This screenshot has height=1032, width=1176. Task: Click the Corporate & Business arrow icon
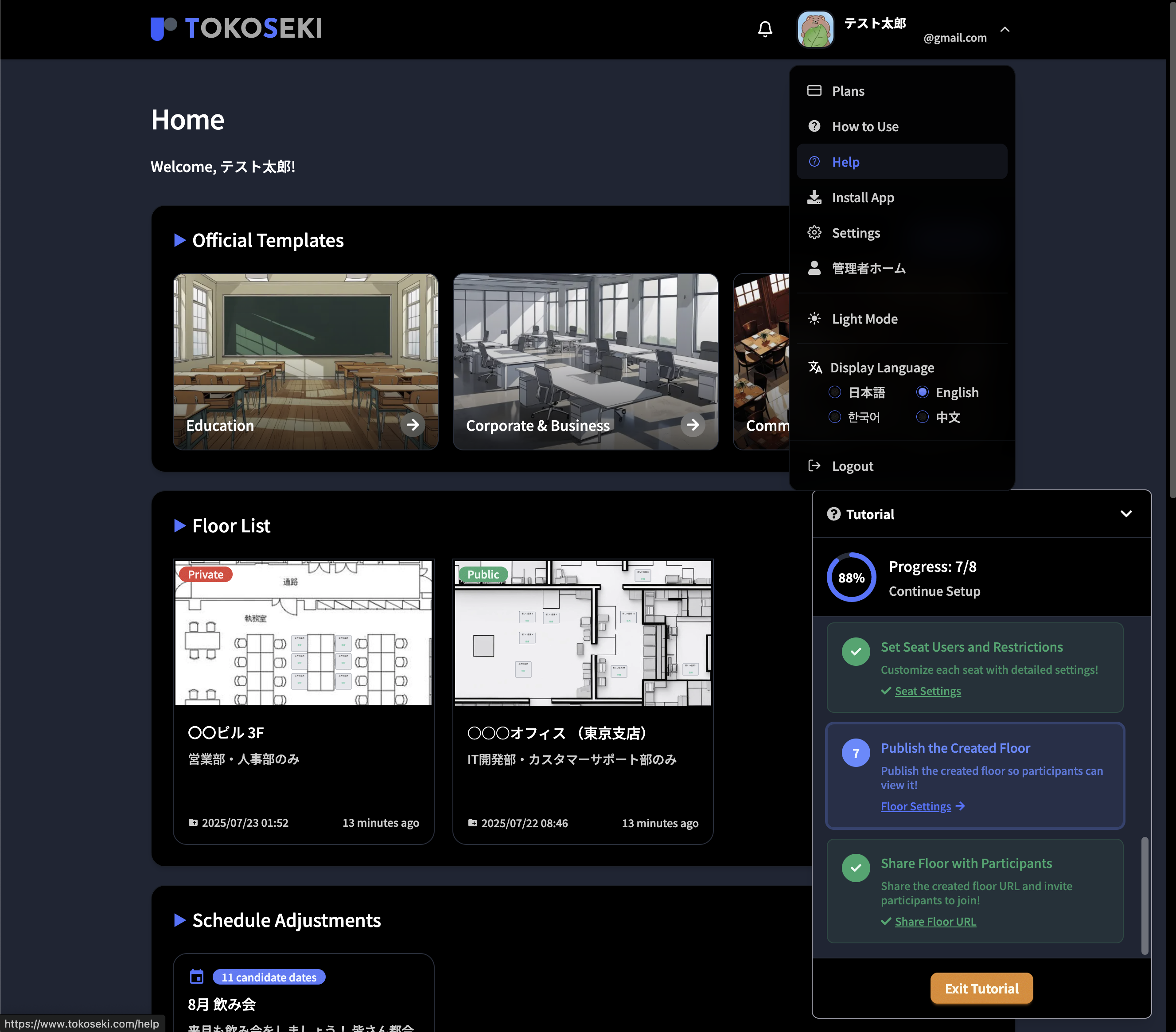tap(693, 425)
